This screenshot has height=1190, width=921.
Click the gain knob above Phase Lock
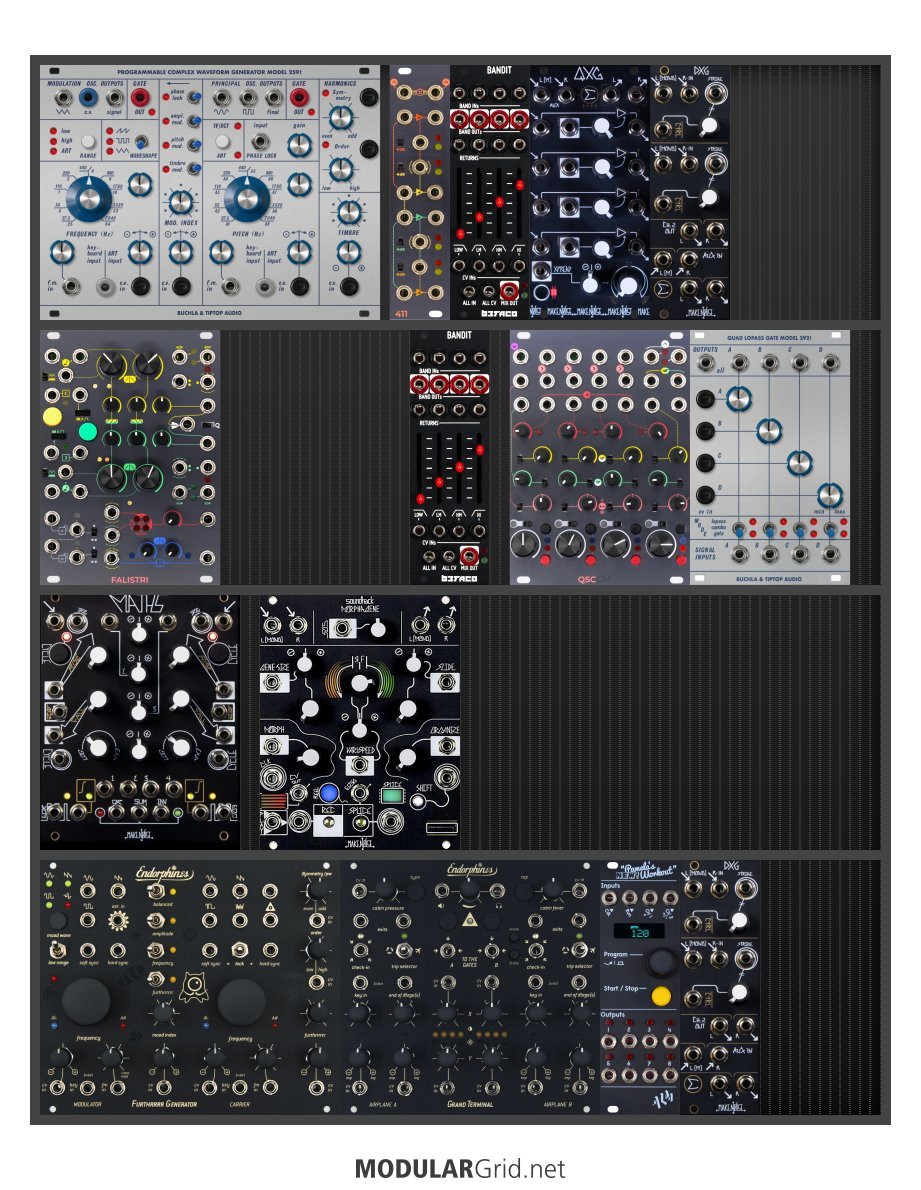tap(300, 143)
